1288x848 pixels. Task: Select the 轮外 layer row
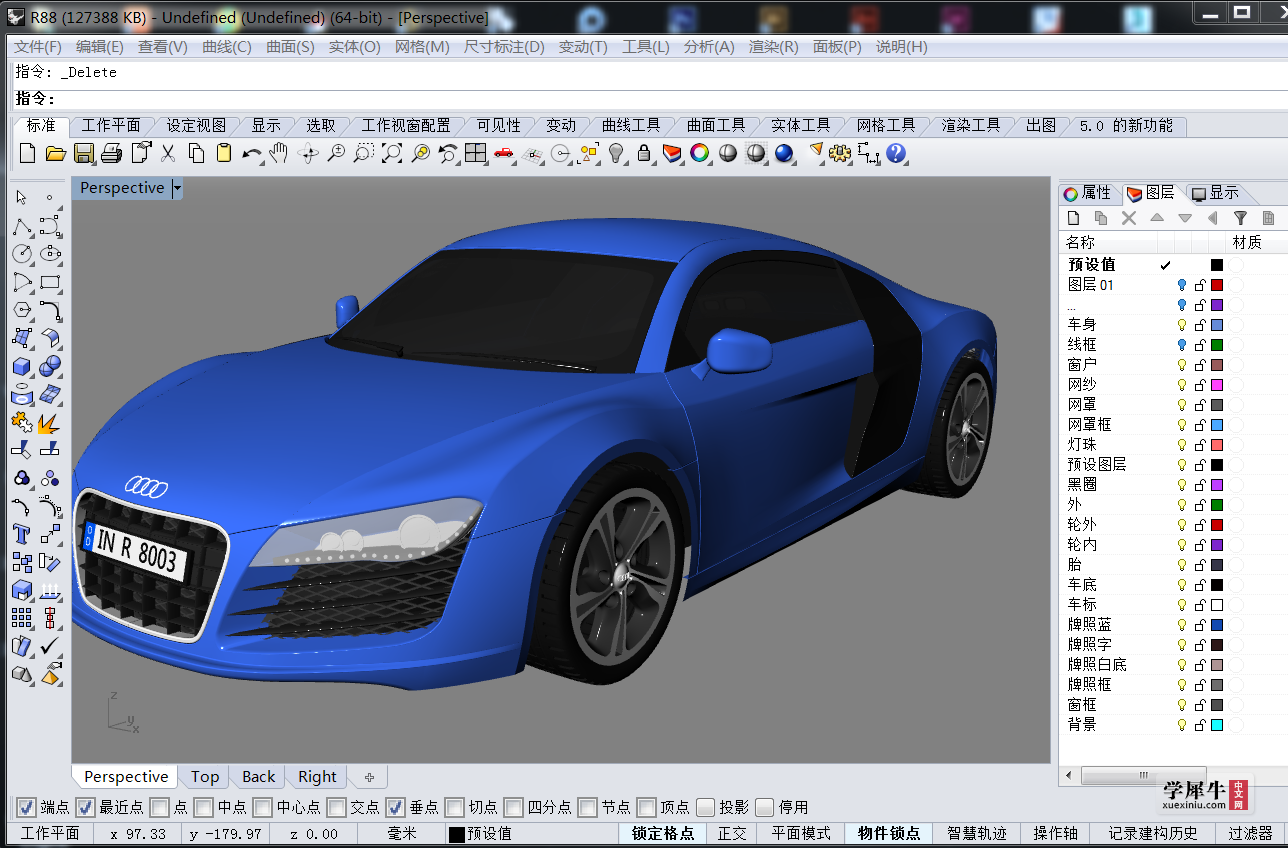point(1173,525)
